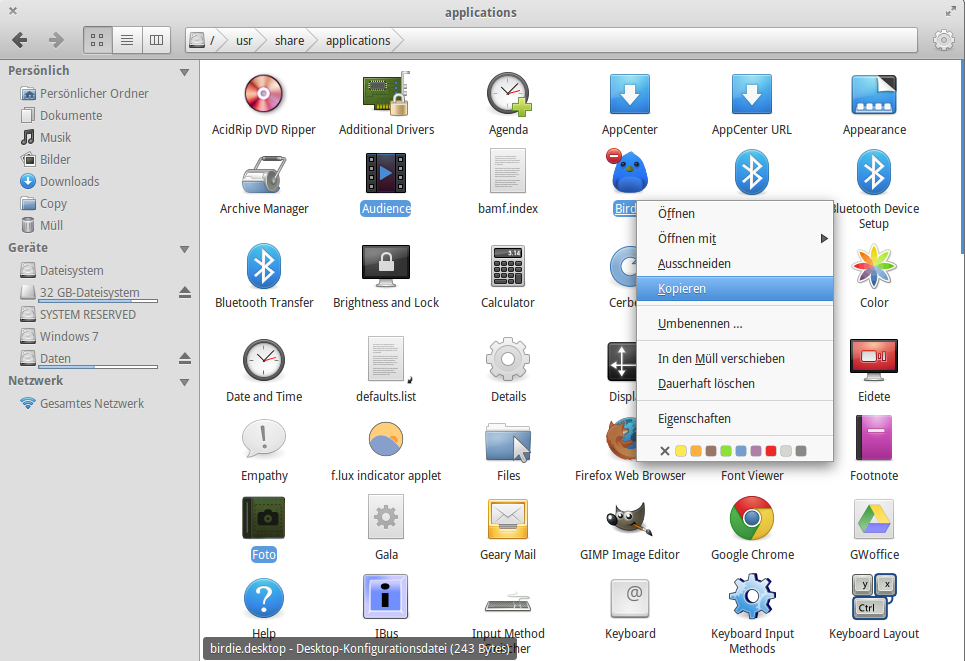This screenshot has width=965, height=661.
Task: Select the Eidete screen recorder icon
Action: 874,358
